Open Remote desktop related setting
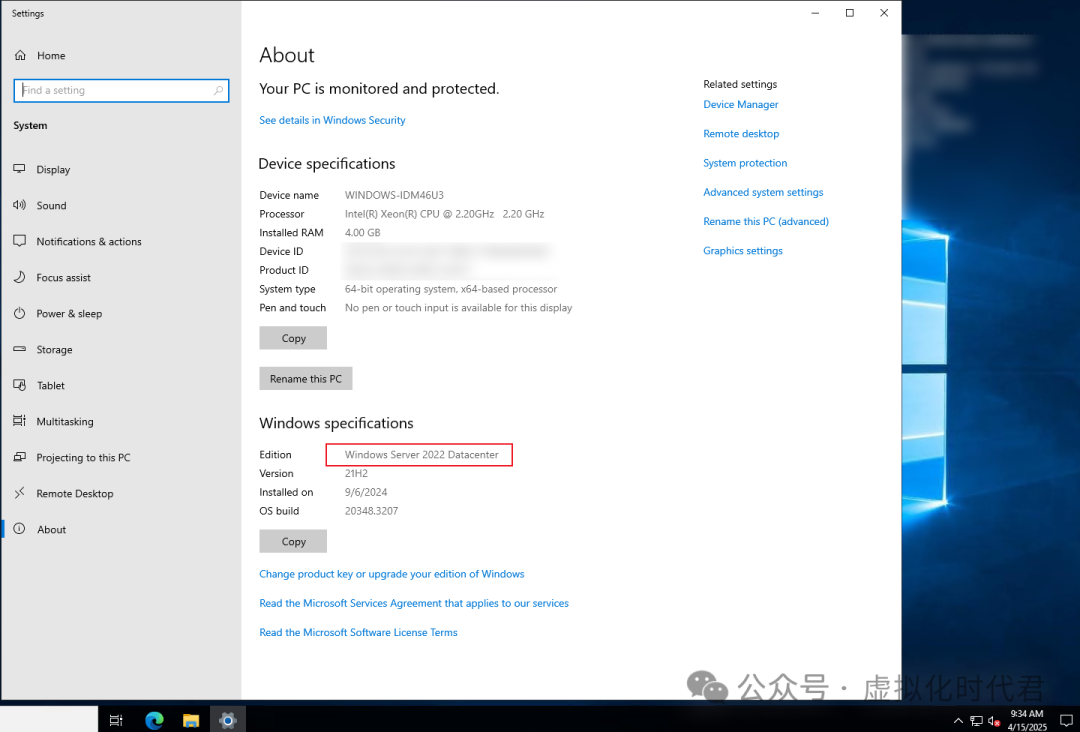Screen dimensions: 1080x732 (741, 134)
